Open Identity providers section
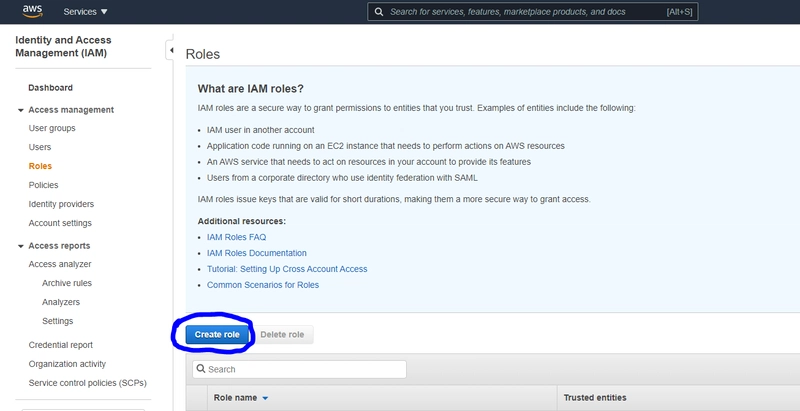The width and height of the screenshot is (800, 411). (x=61, y=204)
